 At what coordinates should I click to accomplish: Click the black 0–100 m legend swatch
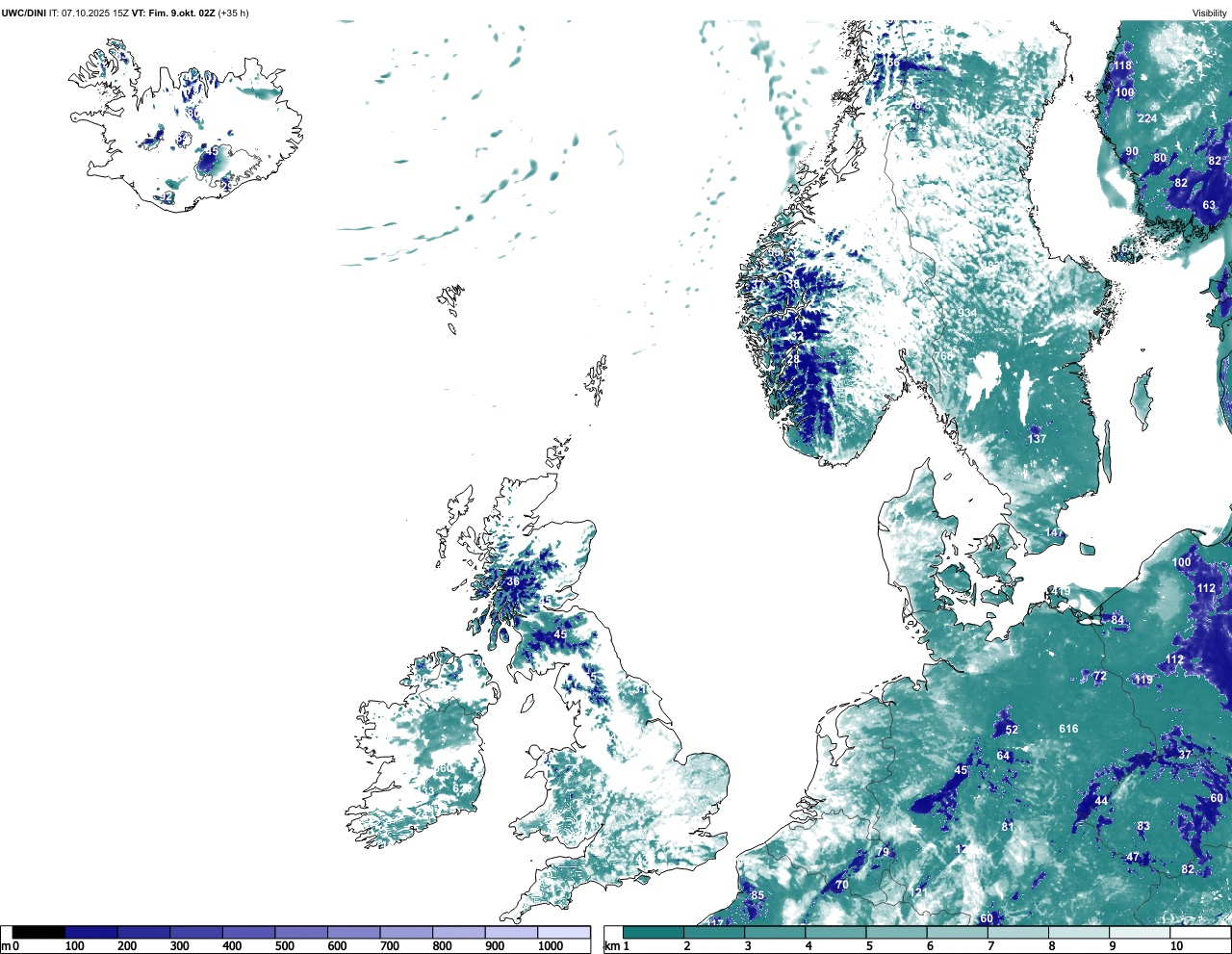click(39, 932)
